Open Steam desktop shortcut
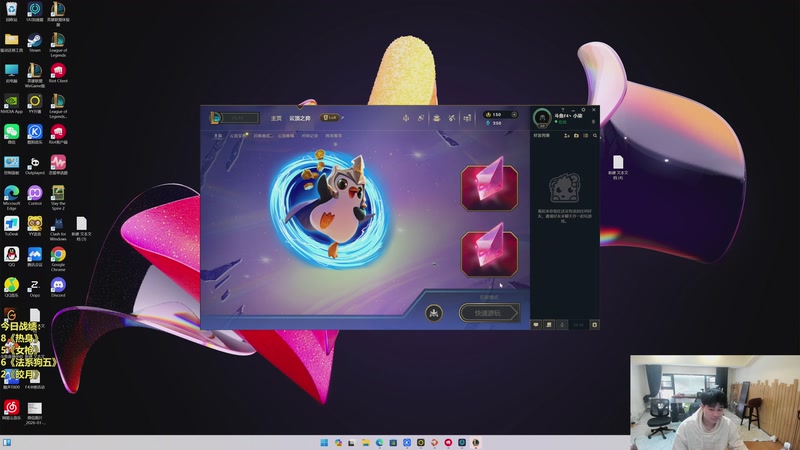The width and height of the screenshot is (800, 450). [35, 42]
